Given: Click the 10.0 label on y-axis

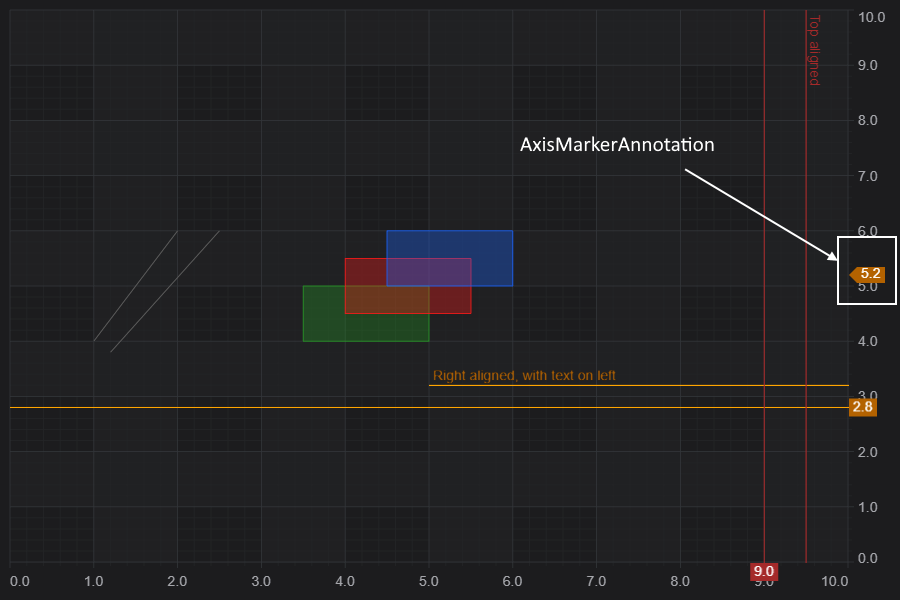Looking at the screenshot, I should (x=871, y=17).
